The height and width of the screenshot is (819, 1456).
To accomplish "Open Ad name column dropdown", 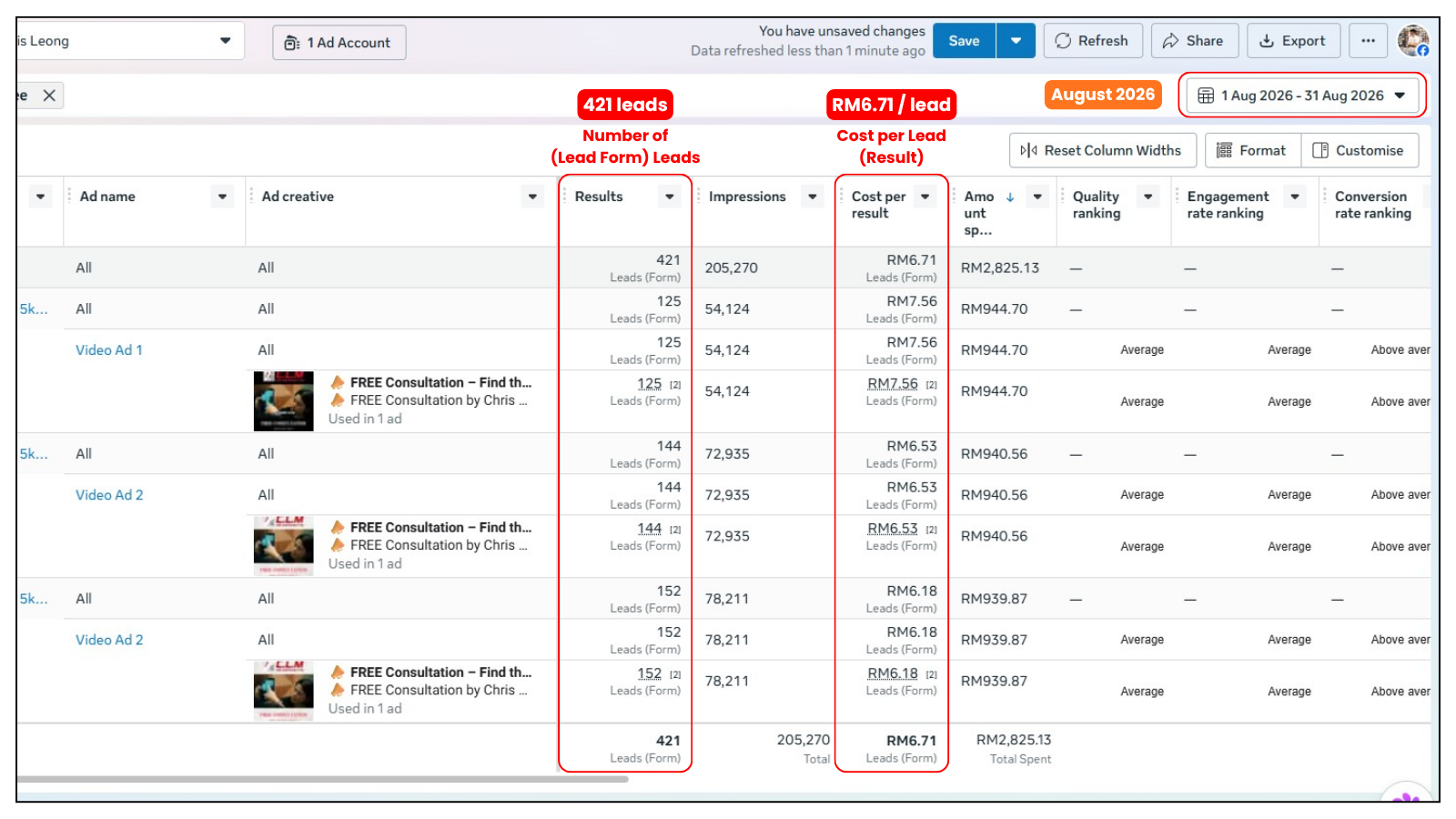I will [x=222, y=197].
